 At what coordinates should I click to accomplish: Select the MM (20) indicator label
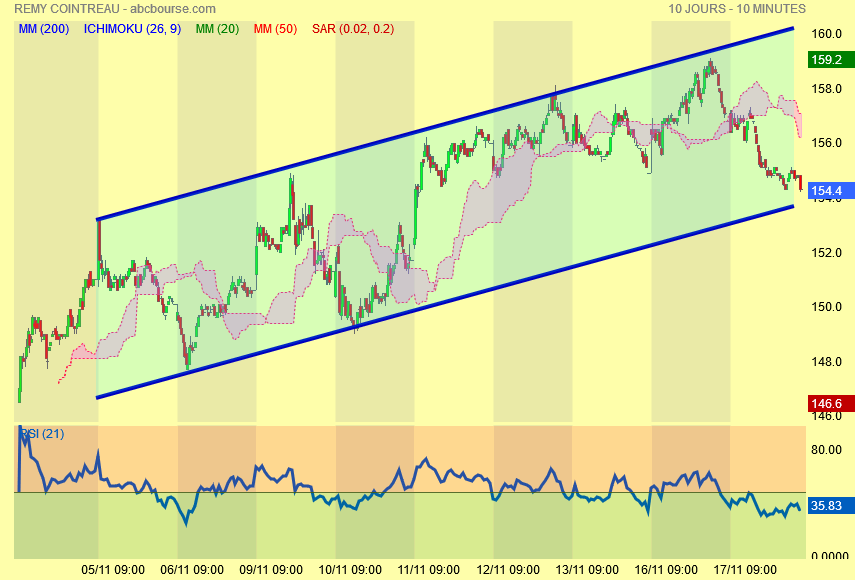coord(217,29)
